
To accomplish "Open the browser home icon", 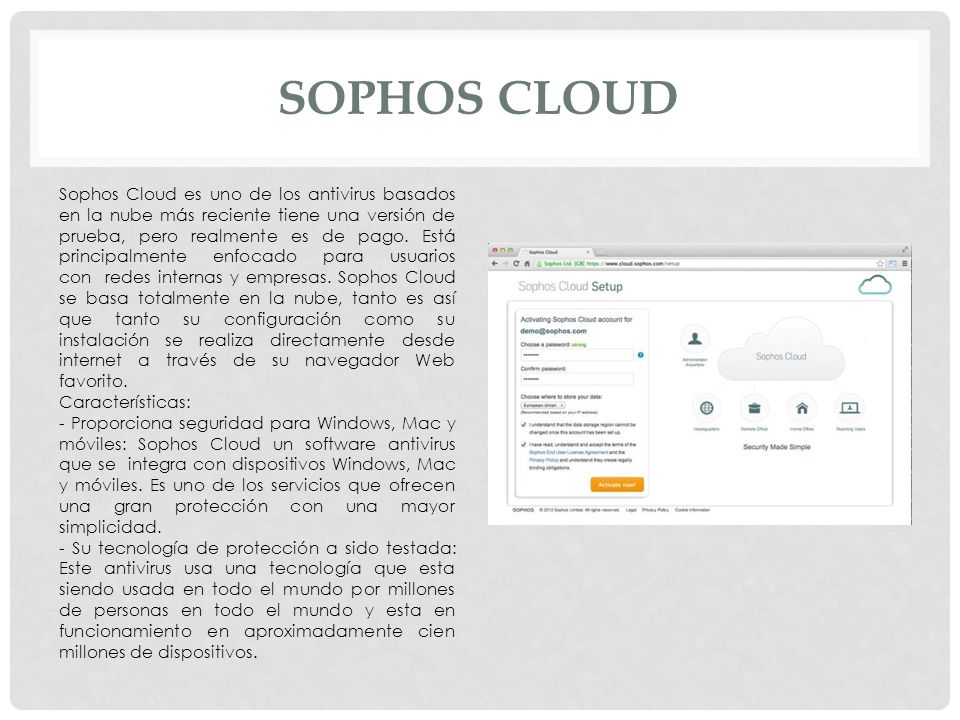I will point(527,263).
